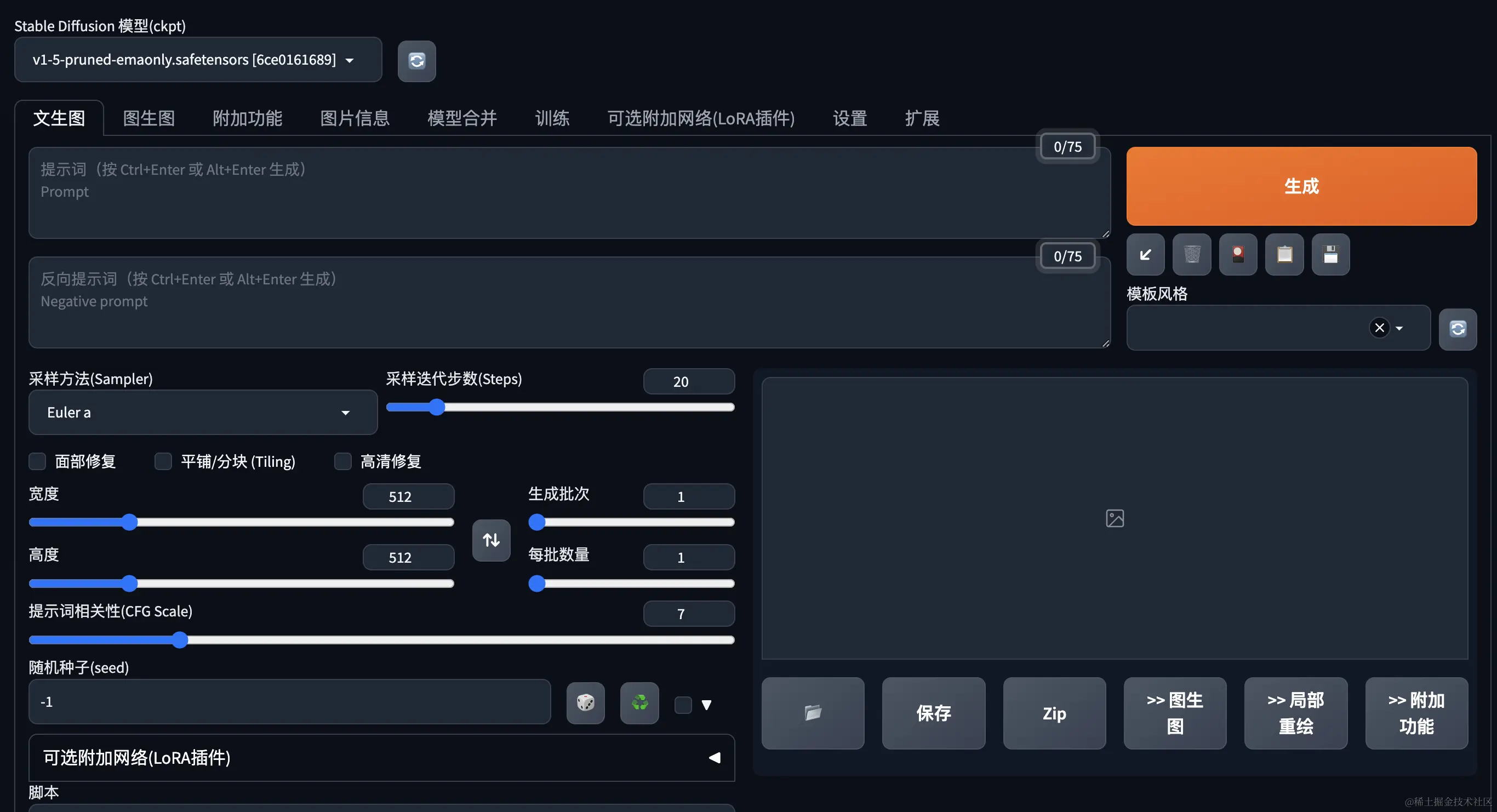The image size is (1497, 812).
Task: Click the green recycle reuse seed icon
Action: (x=639, y=703)
